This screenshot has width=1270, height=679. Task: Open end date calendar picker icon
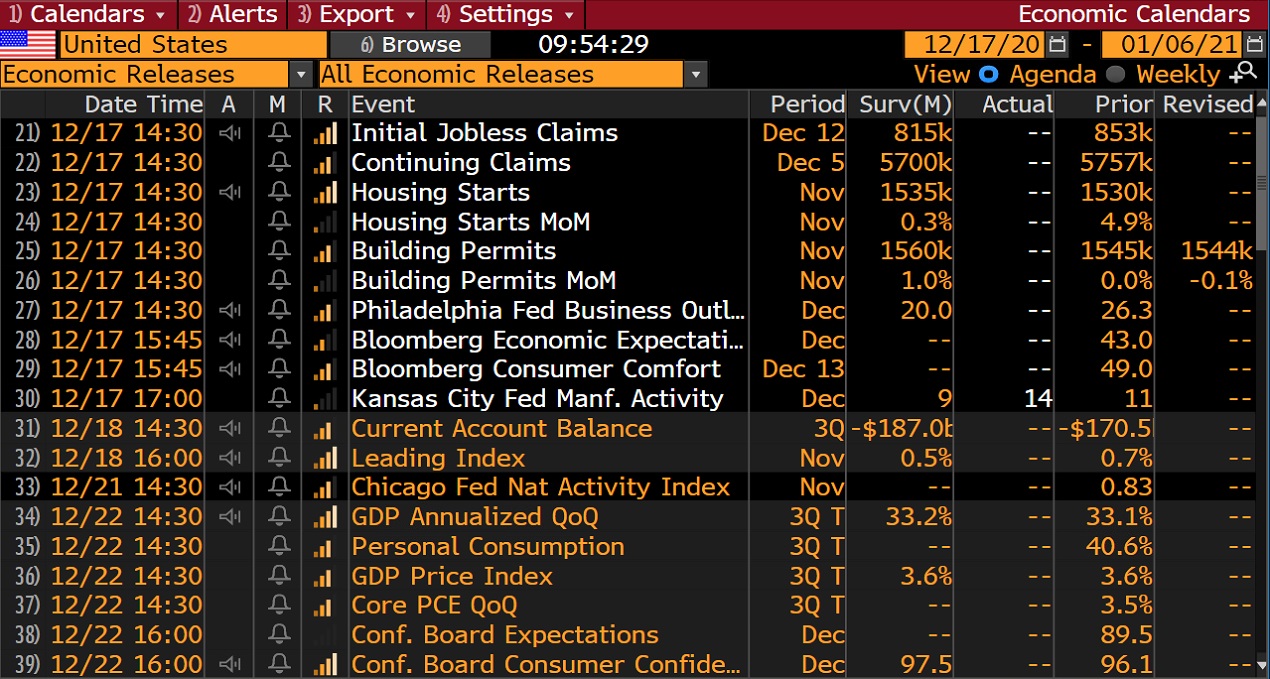[1255, 45]
